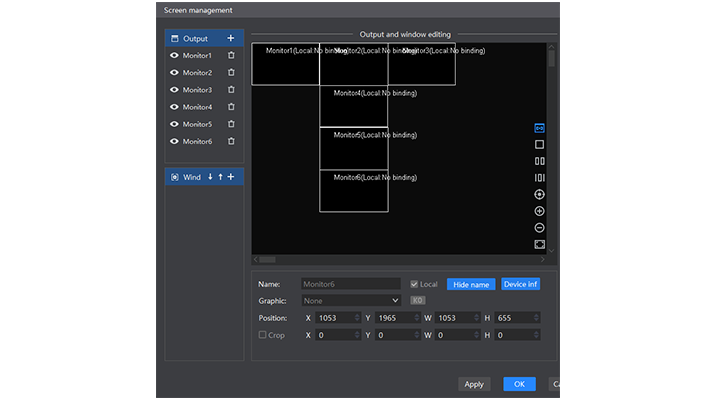Enable the Crop checkbox
This screenshot has width=715, height=399.
tap(262, 335)
